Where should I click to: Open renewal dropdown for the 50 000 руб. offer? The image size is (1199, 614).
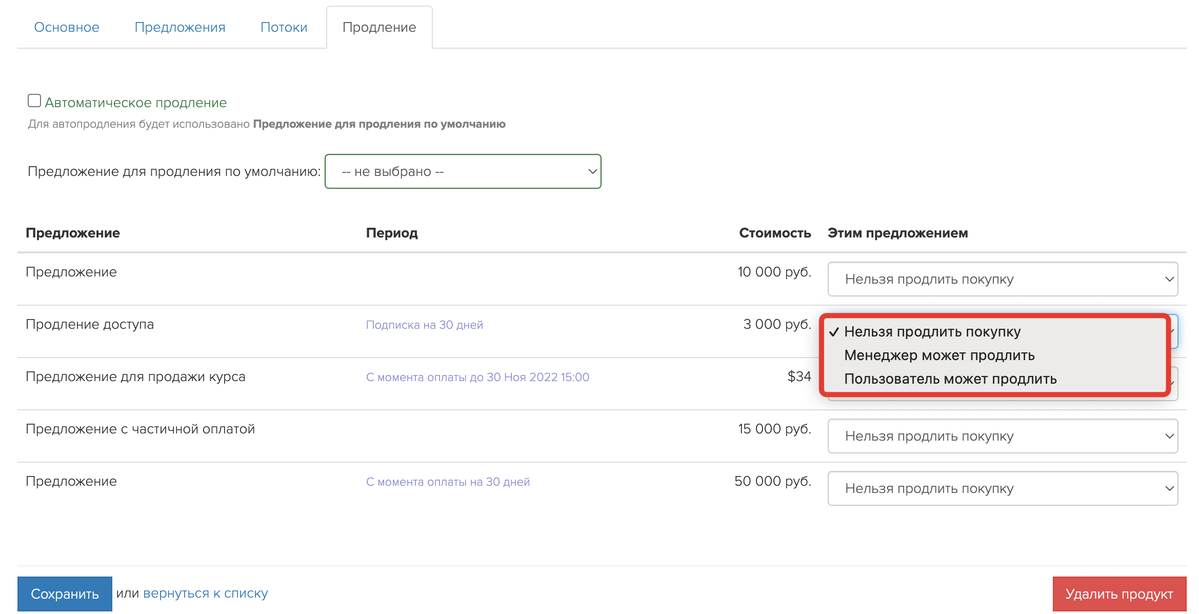[1002, 488]
